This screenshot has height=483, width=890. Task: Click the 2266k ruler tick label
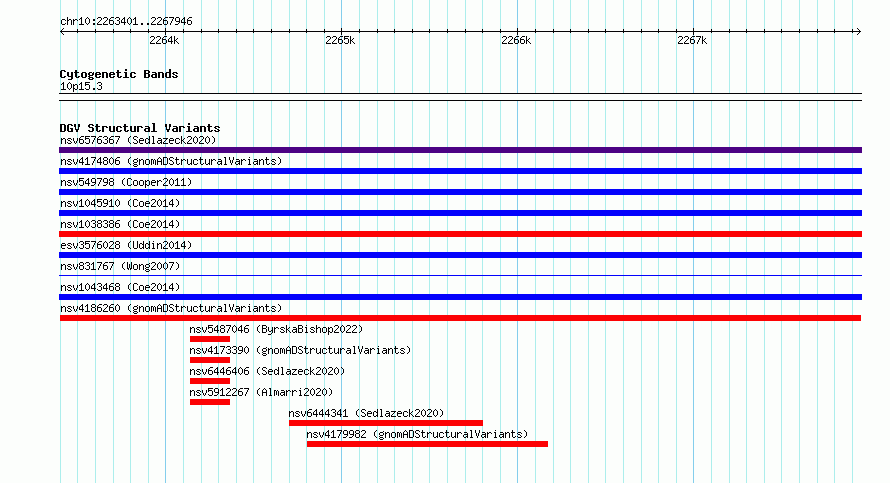516,40
